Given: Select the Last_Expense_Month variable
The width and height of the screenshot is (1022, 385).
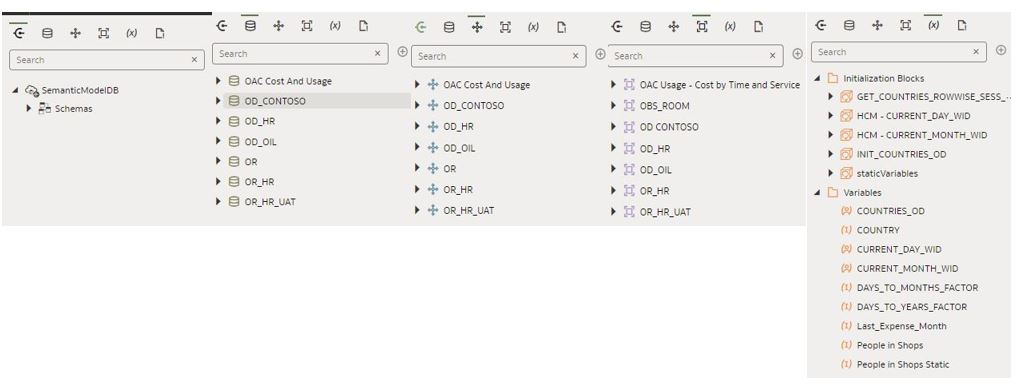Looking at the screenshot, I should coord(901,326).
